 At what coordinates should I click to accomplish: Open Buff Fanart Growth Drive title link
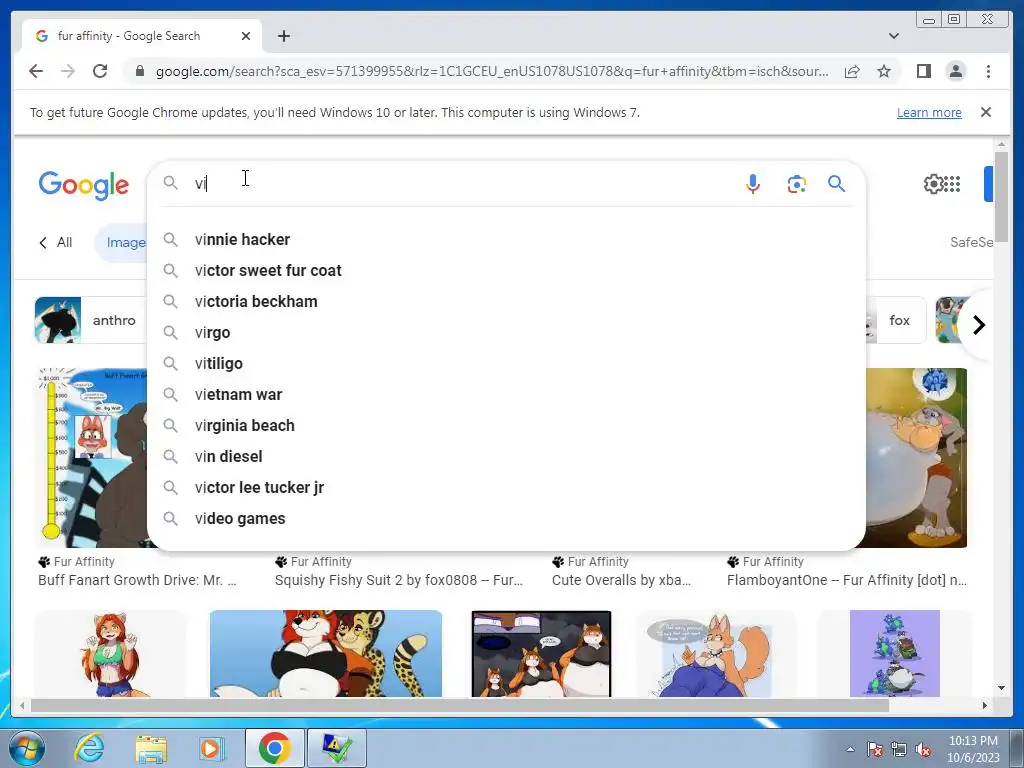(x=137, y=580)
